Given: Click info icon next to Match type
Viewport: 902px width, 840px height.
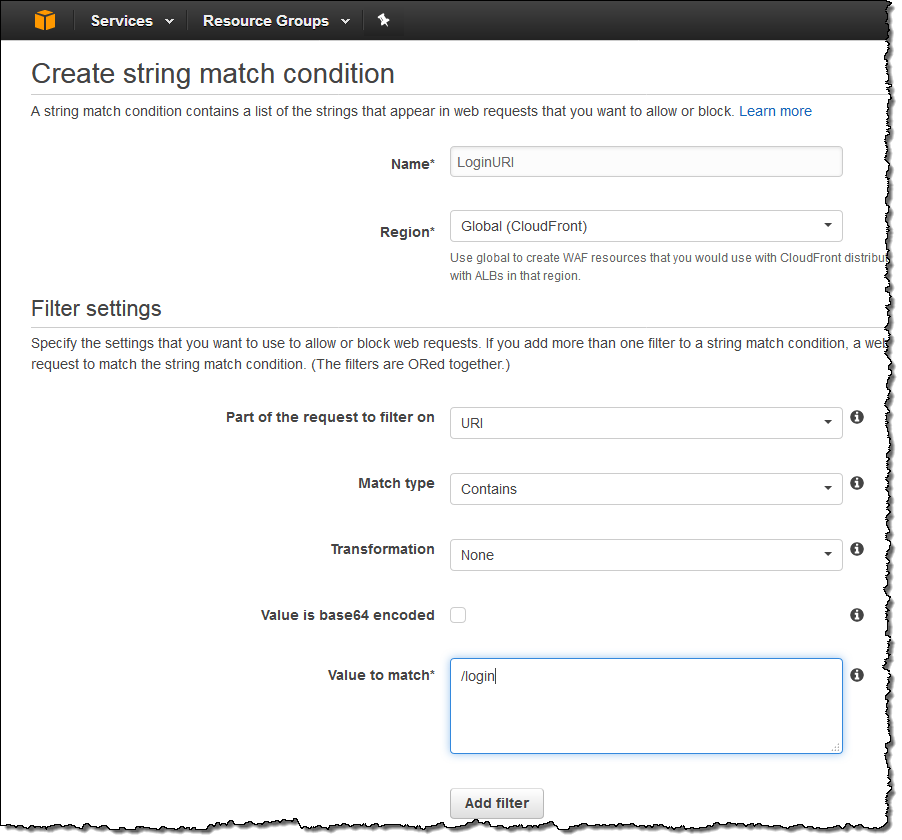Looking at the screenshot, I should click(857, 483).
